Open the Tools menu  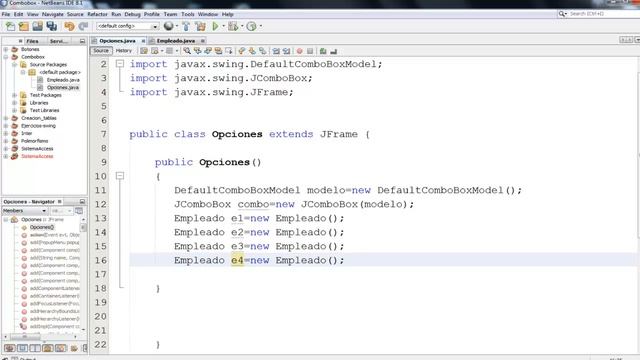click(188, 14)
